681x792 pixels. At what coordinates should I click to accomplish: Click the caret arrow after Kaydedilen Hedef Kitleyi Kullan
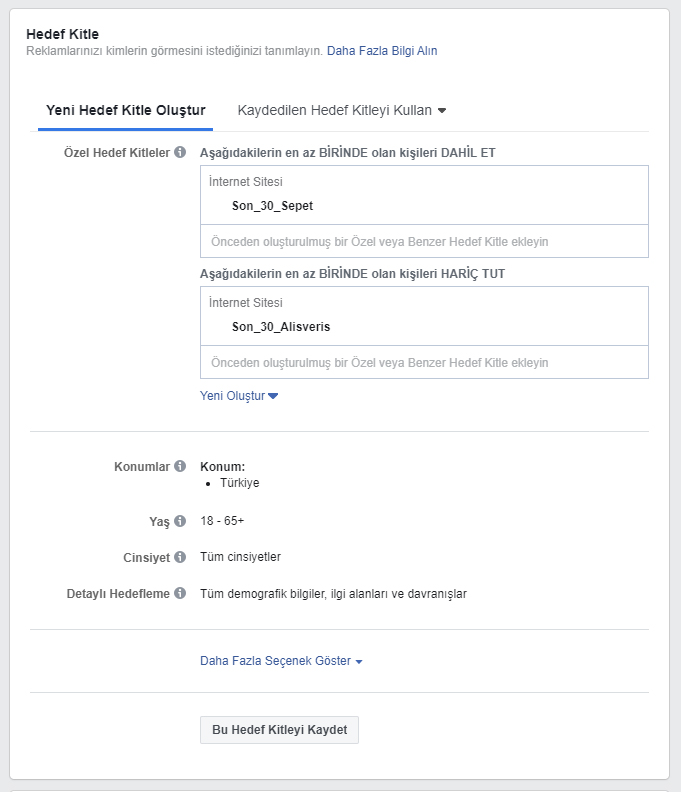442,111
